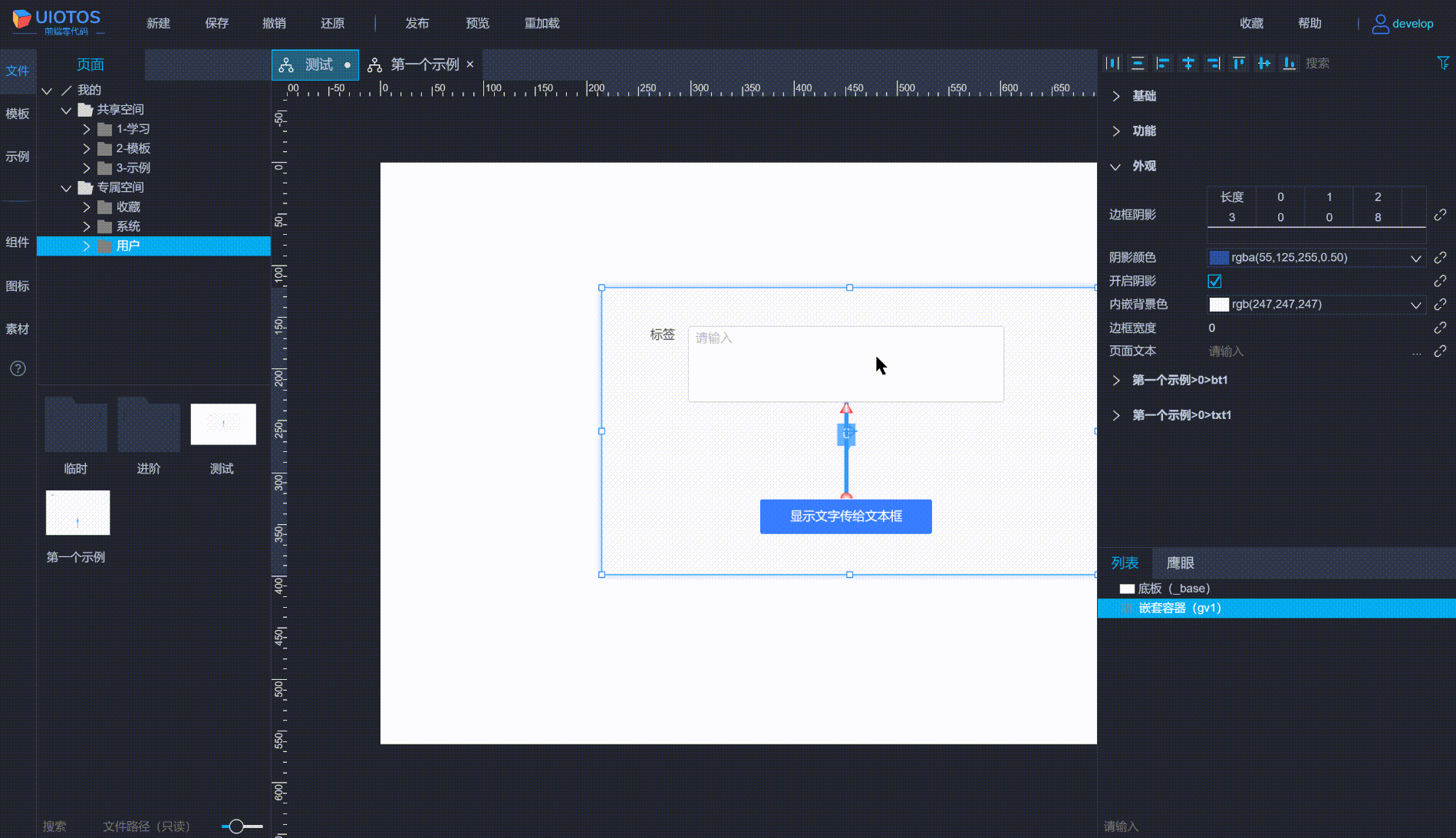Expand the 用户 folder in tree
Viewport: 1456px width, 838px height.
87,246
